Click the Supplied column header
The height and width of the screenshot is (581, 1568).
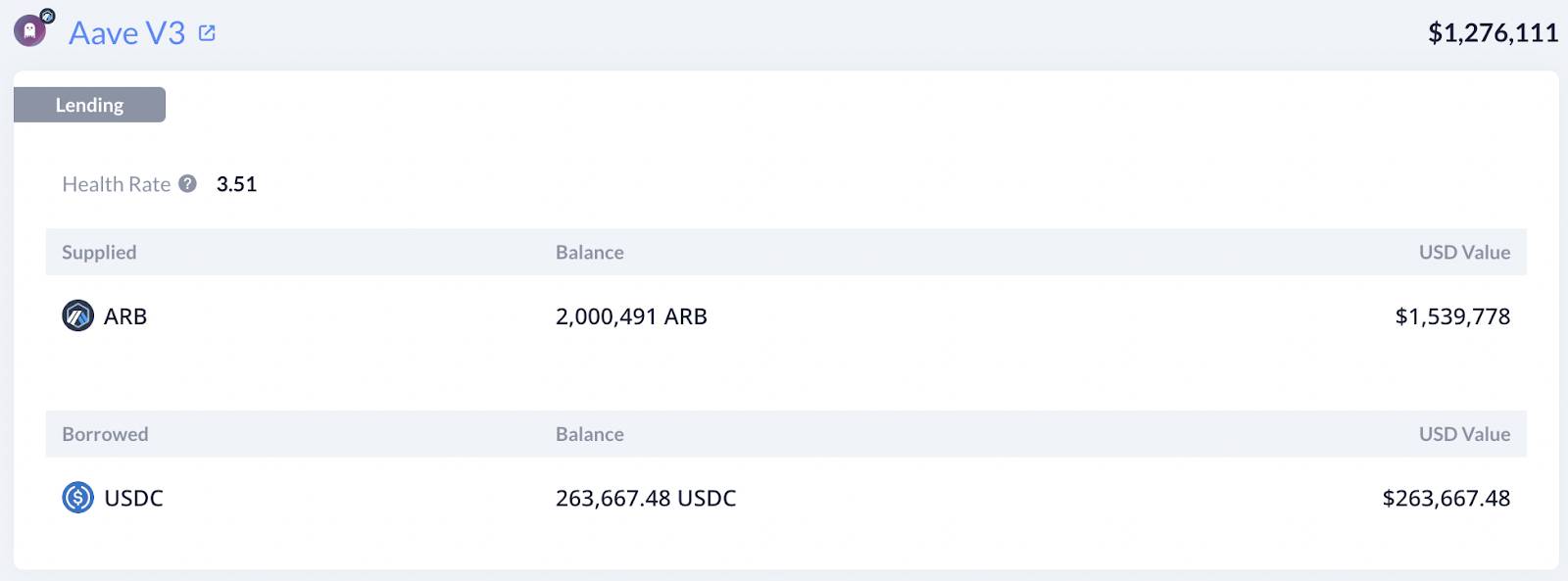click(99, 252)
